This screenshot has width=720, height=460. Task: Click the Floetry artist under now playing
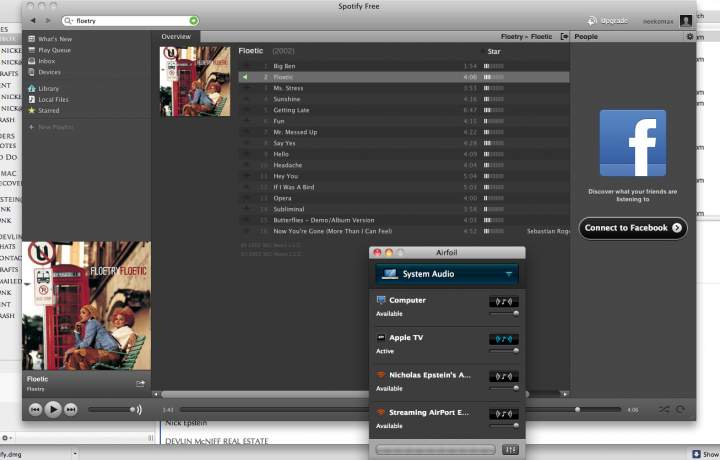(35, 389)
